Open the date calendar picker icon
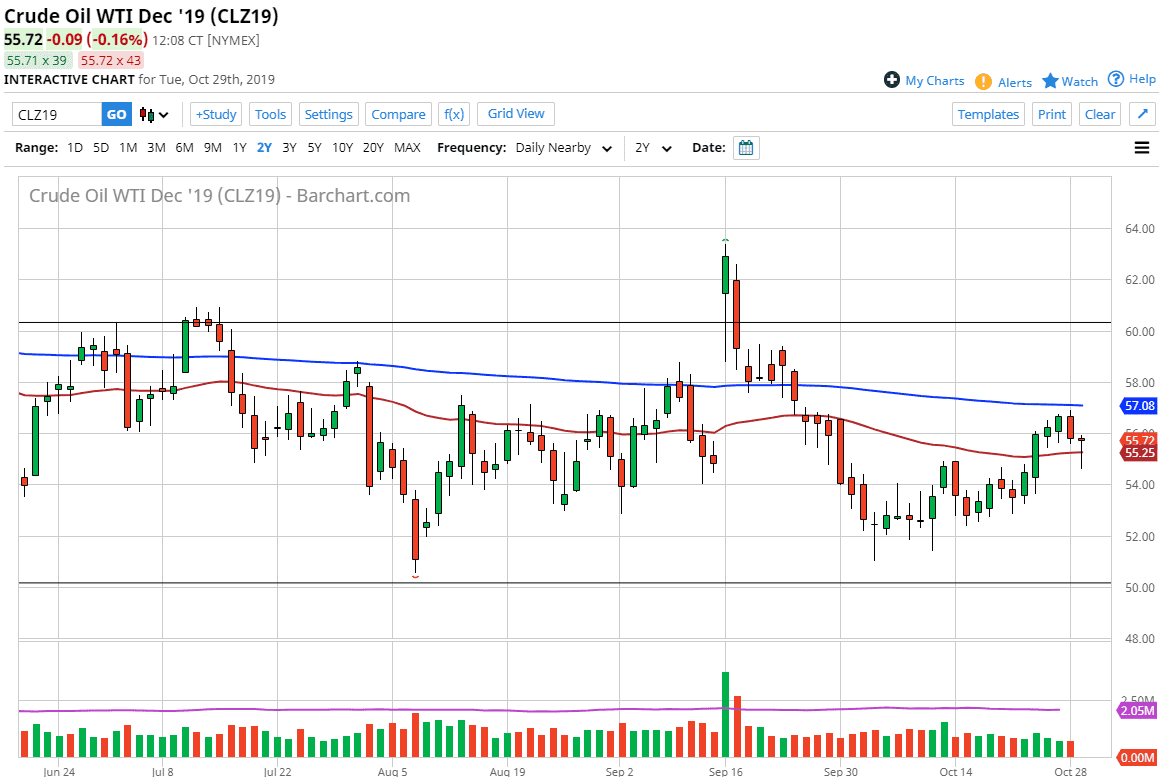Screen dimensions: 1163x777 (745, 148)
